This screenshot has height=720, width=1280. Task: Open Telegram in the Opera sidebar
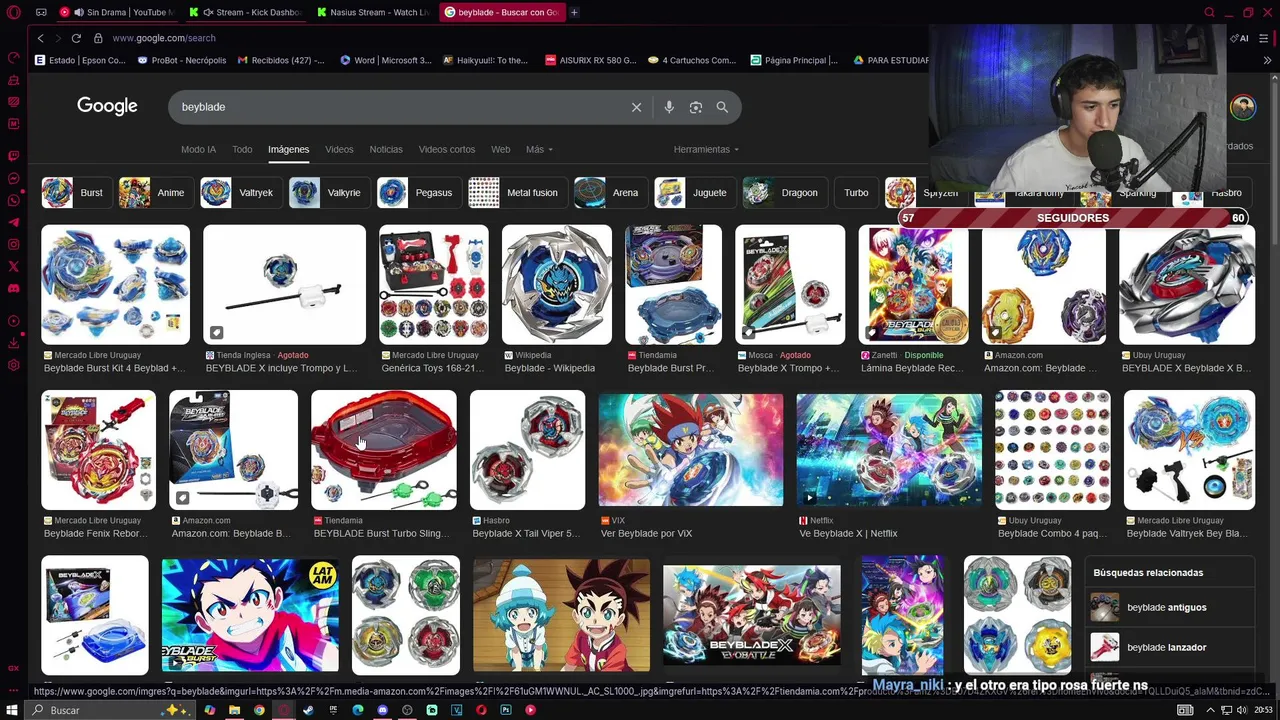[14, 222]
